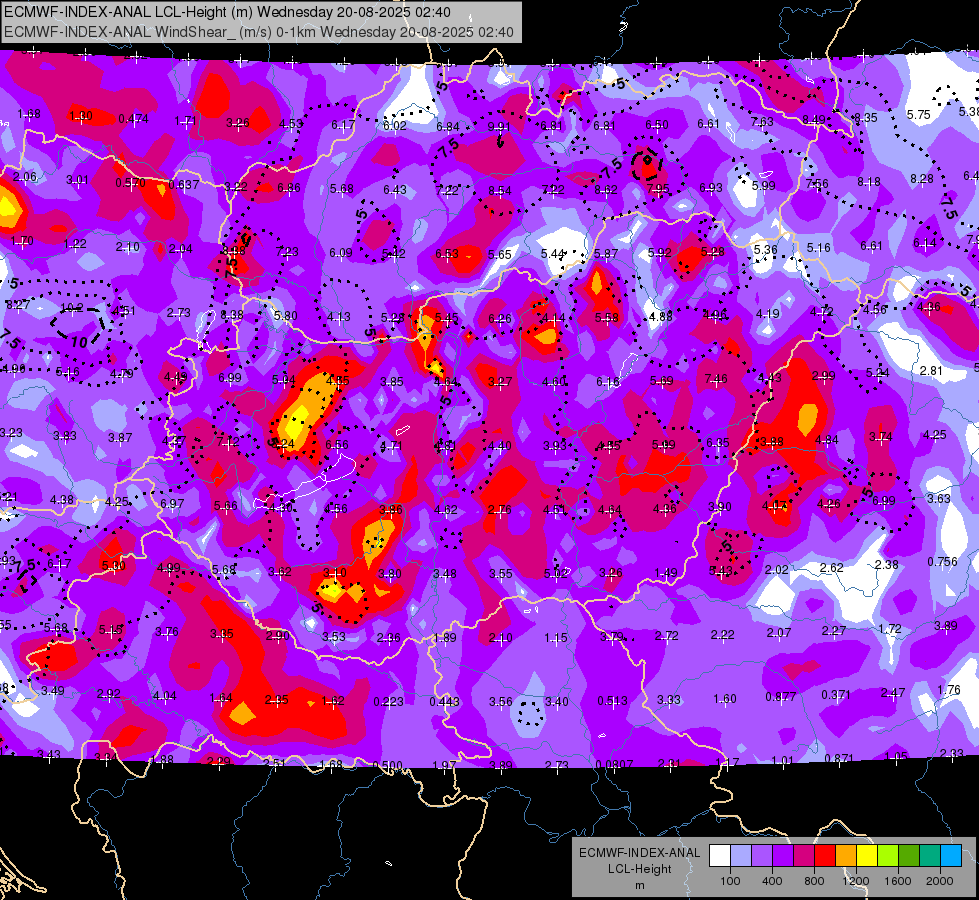Click the grid value 6.26
This screenshot has width=979, height=900.
pyautogui.click(x=499, y=319)
